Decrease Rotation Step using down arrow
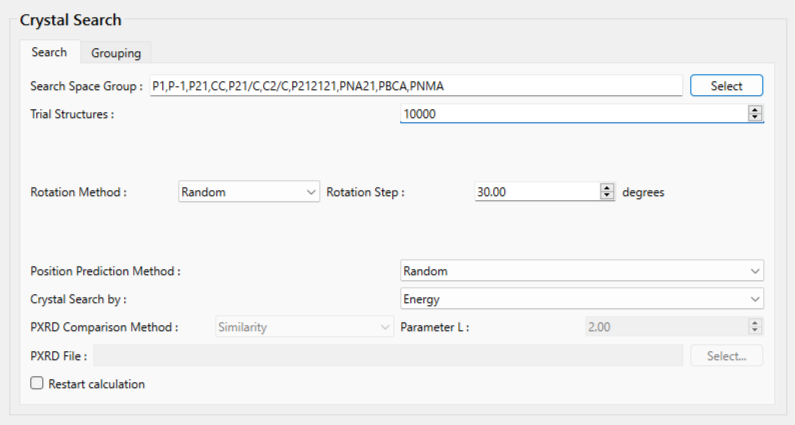 click(x=606, y=196)
